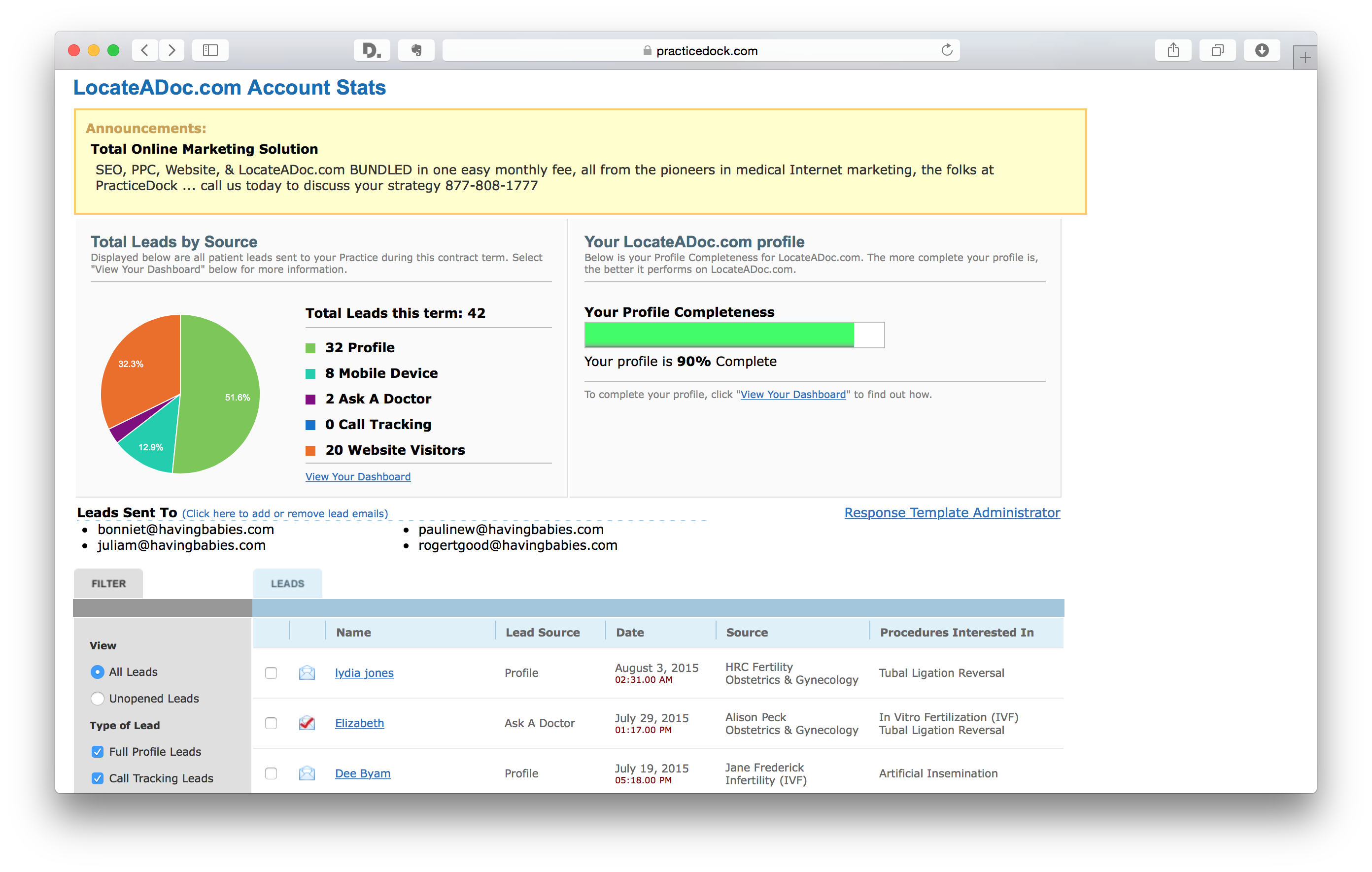Uncheck Call Tracking Leads checkbox
Screen dimensions: 1372x872
pyautogui.click(x=98, y=778)
